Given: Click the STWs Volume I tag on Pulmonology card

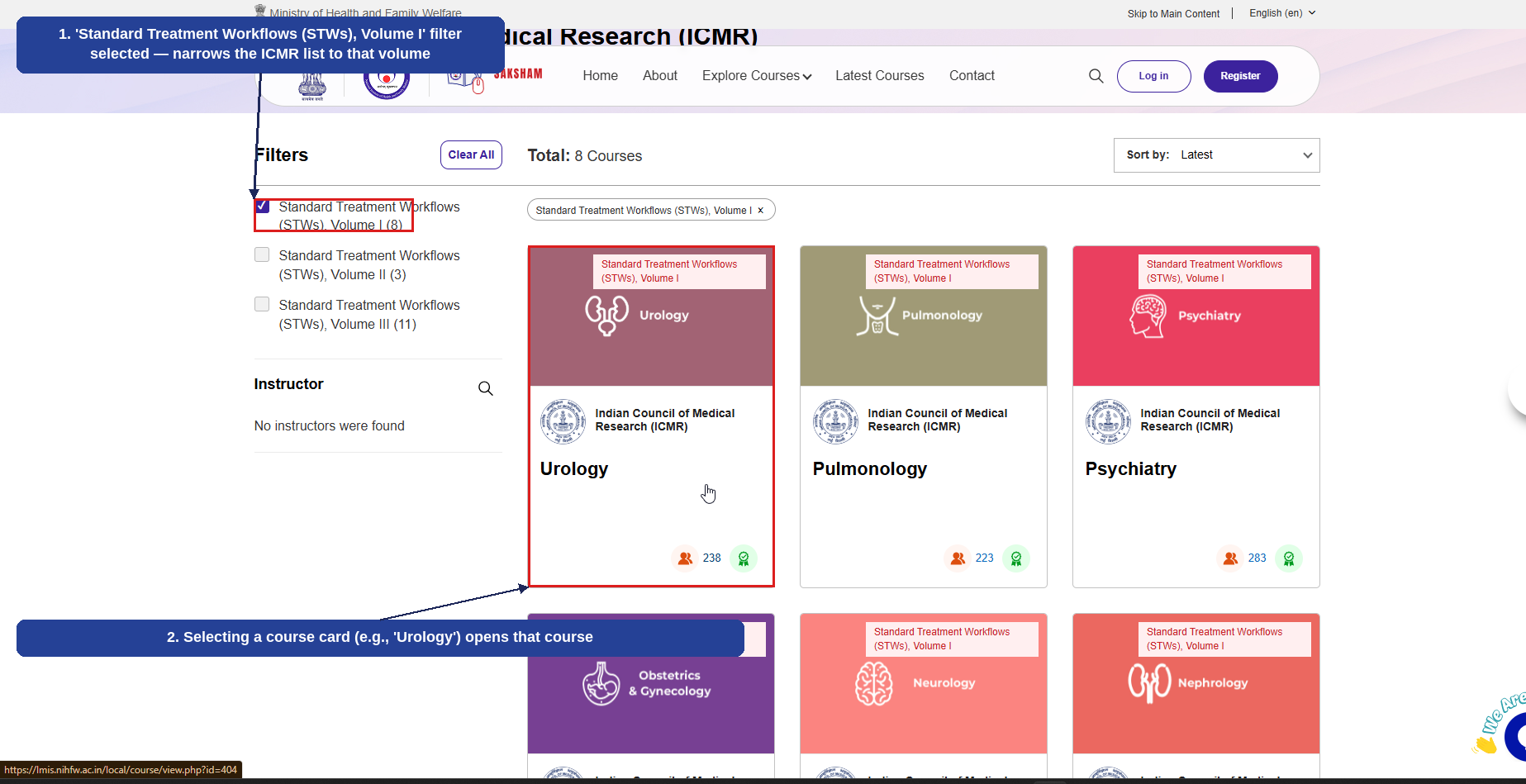Looking at the screenshot, I should coord(952,271).
